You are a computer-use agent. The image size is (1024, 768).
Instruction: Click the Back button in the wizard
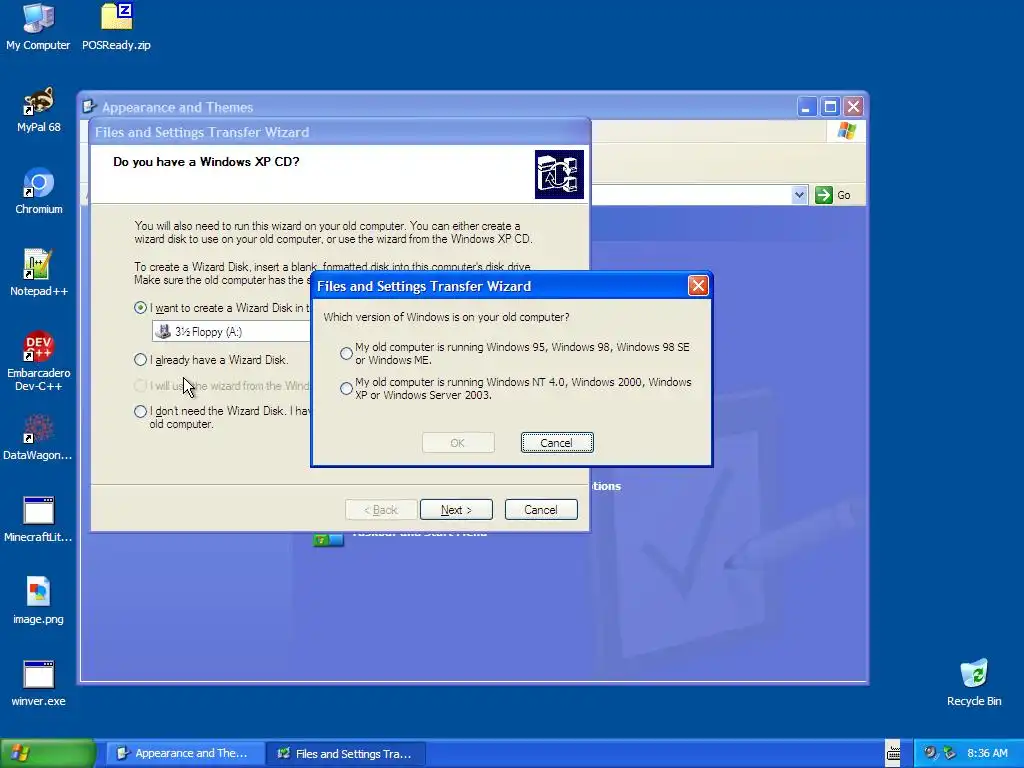[381, 510]
